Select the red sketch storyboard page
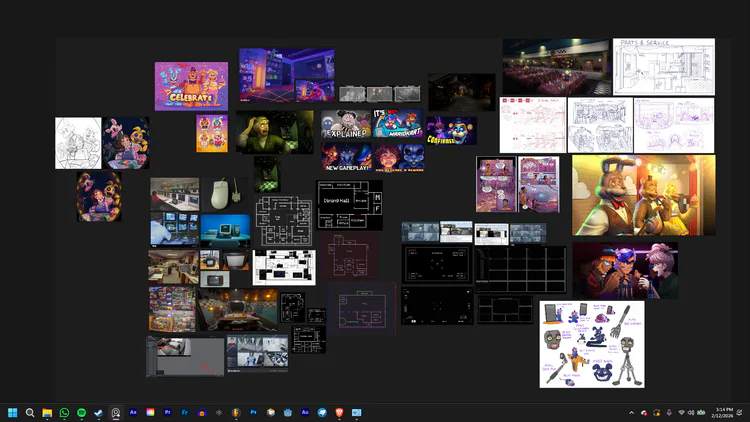This screenshot has width=750, height=422. (533, 125)
